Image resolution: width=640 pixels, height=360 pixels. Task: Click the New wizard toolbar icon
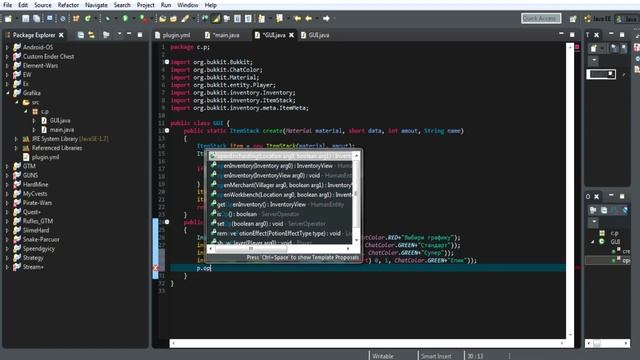[x=8, y=18]
